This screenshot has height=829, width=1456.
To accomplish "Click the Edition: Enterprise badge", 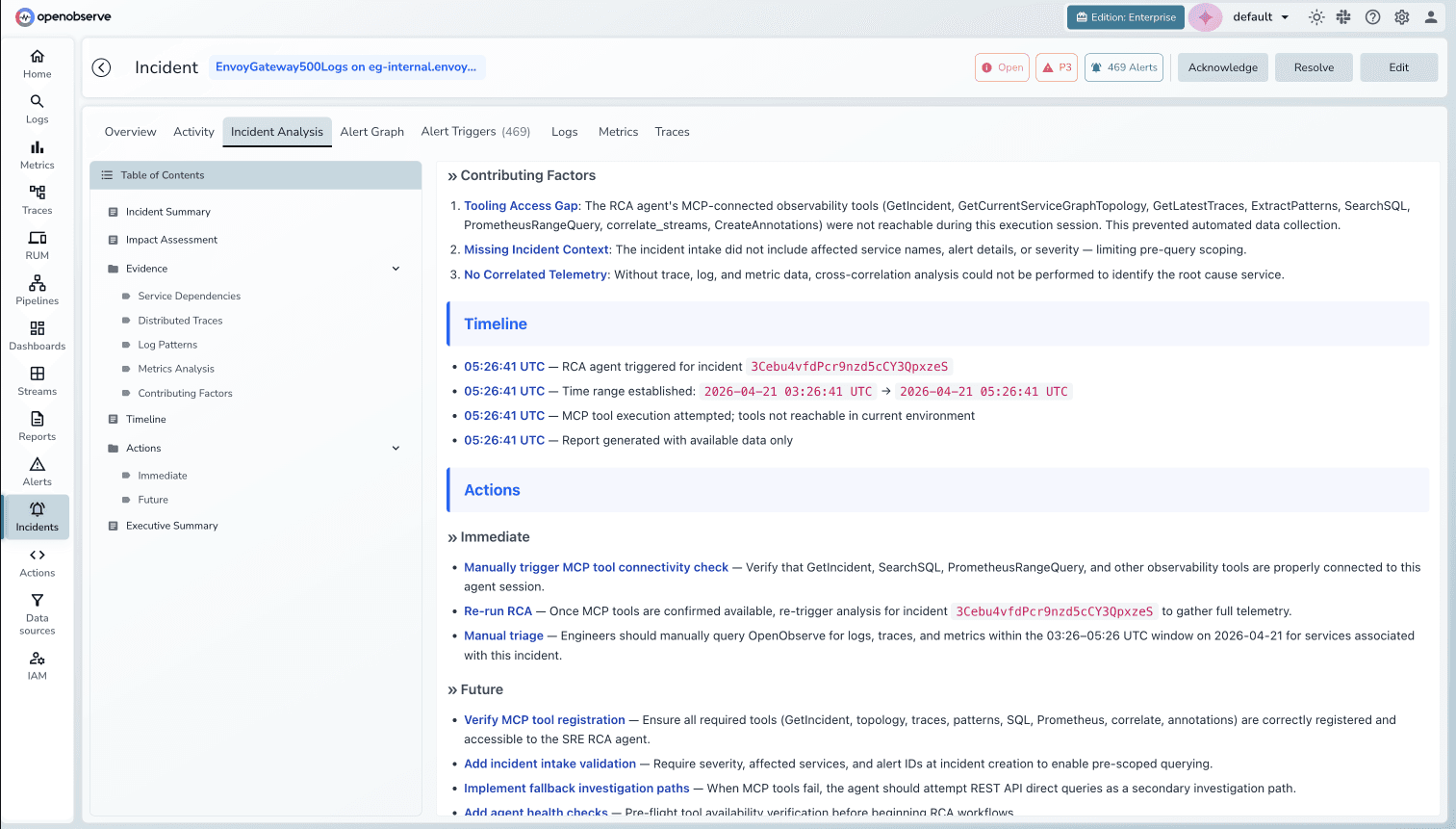I will click(x=1125, y=17).
